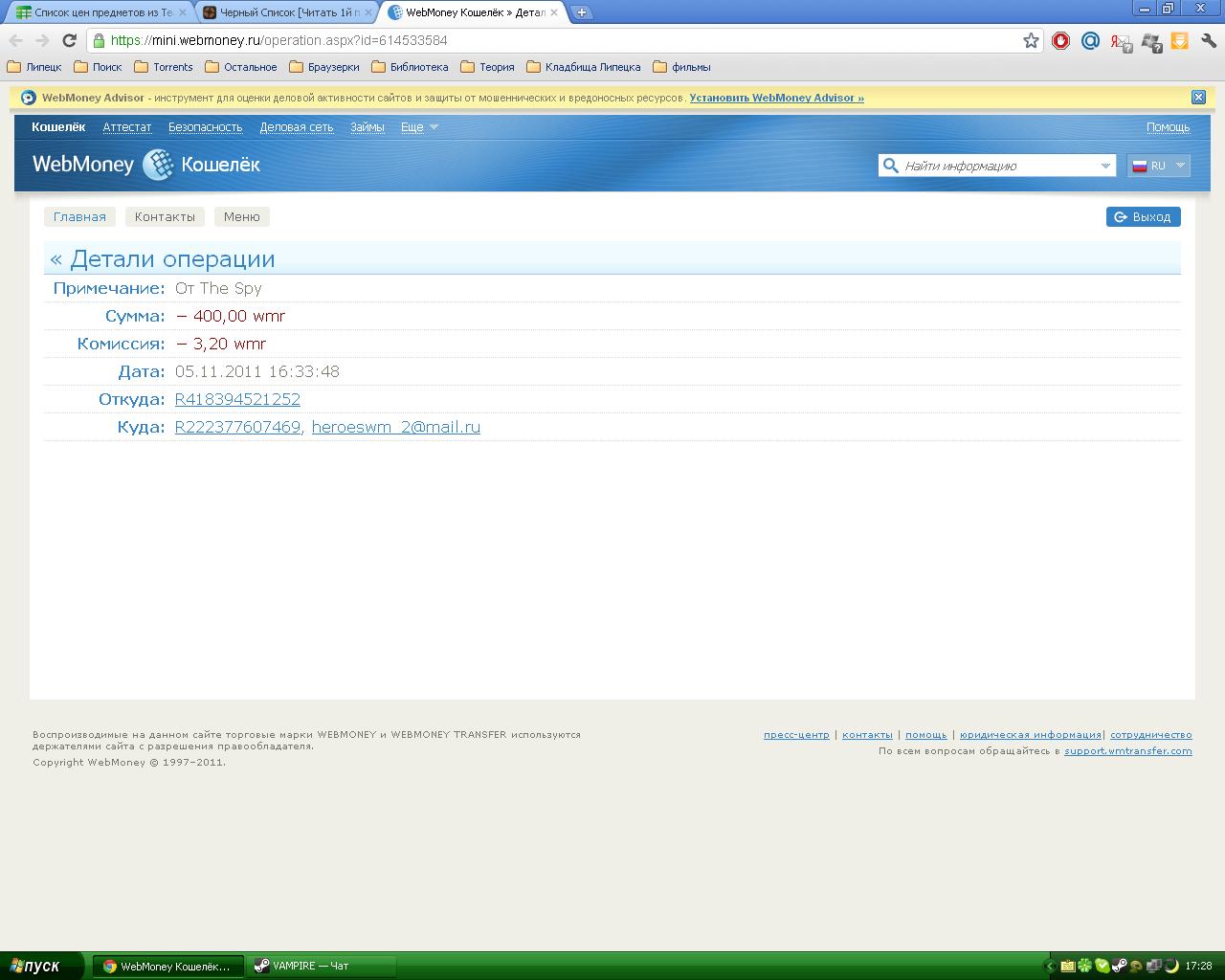Click the Выход logout button
The height and width of the screenshot is (980, 1225).
point(1143,217)
